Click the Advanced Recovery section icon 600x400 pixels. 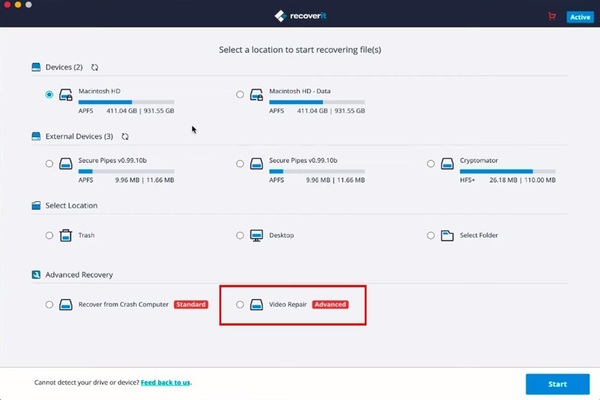36,275
